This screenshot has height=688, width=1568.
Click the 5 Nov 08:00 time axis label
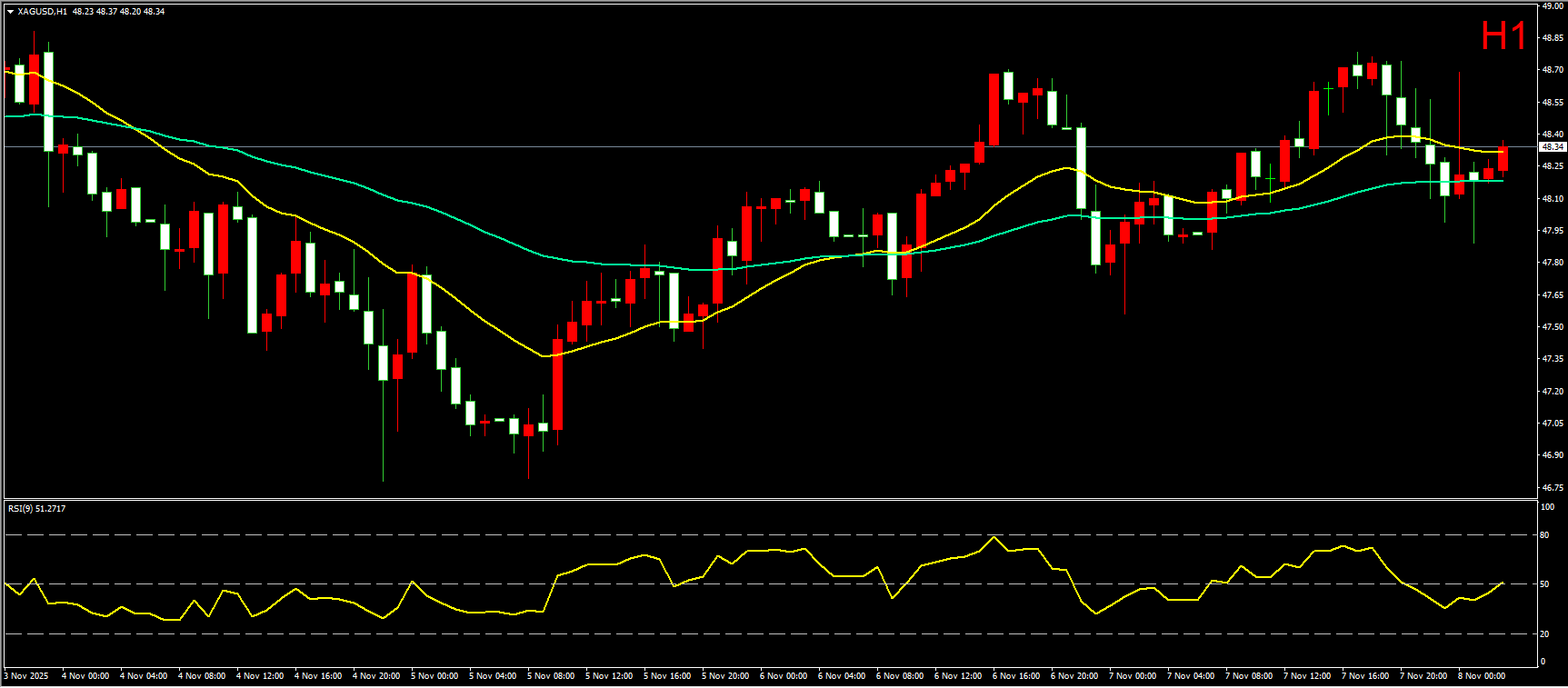tap(551, 675)
